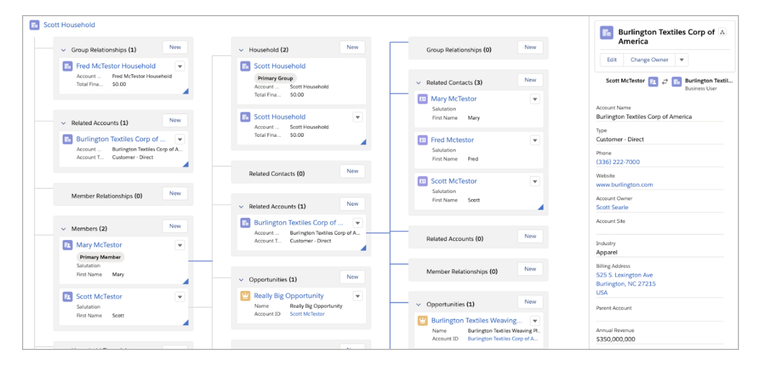The width and height of the screenshot is (768, 372).
Task: Click New in Members (2) section
Action: [175, 226]
